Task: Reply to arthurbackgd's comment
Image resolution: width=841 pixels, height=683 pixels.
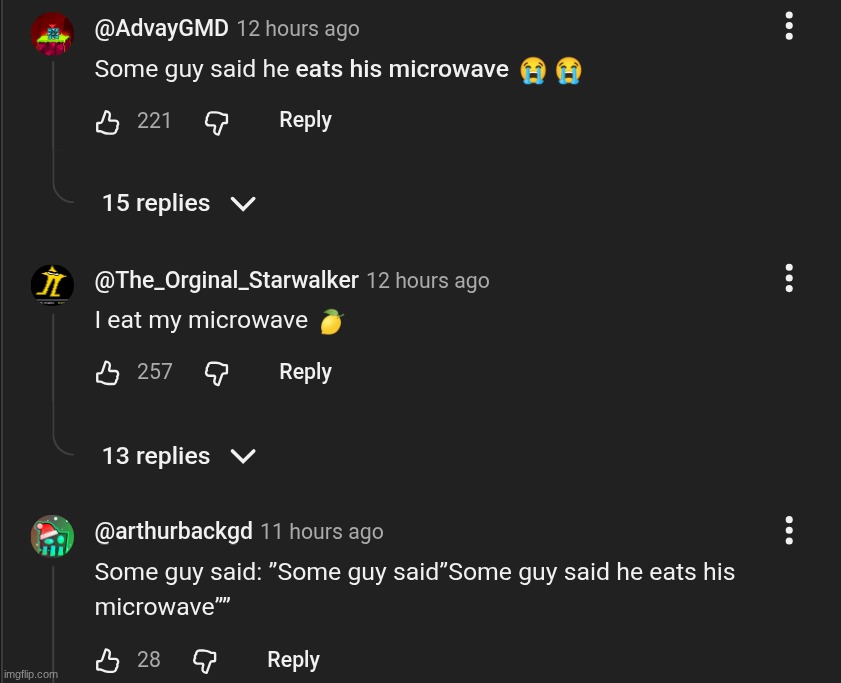Action: click(x=293, y=660)
